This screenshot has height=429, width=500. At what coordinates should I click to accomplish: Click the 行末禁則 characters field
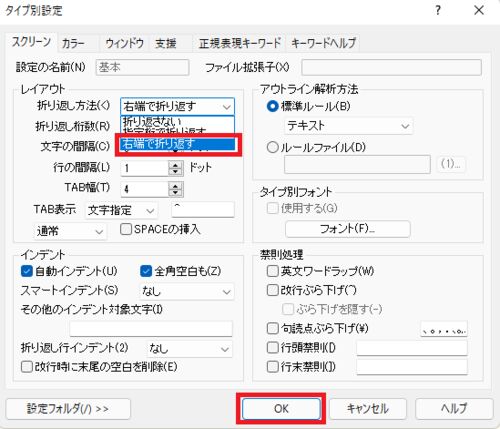pyautogui.click(x=412, y=367)
